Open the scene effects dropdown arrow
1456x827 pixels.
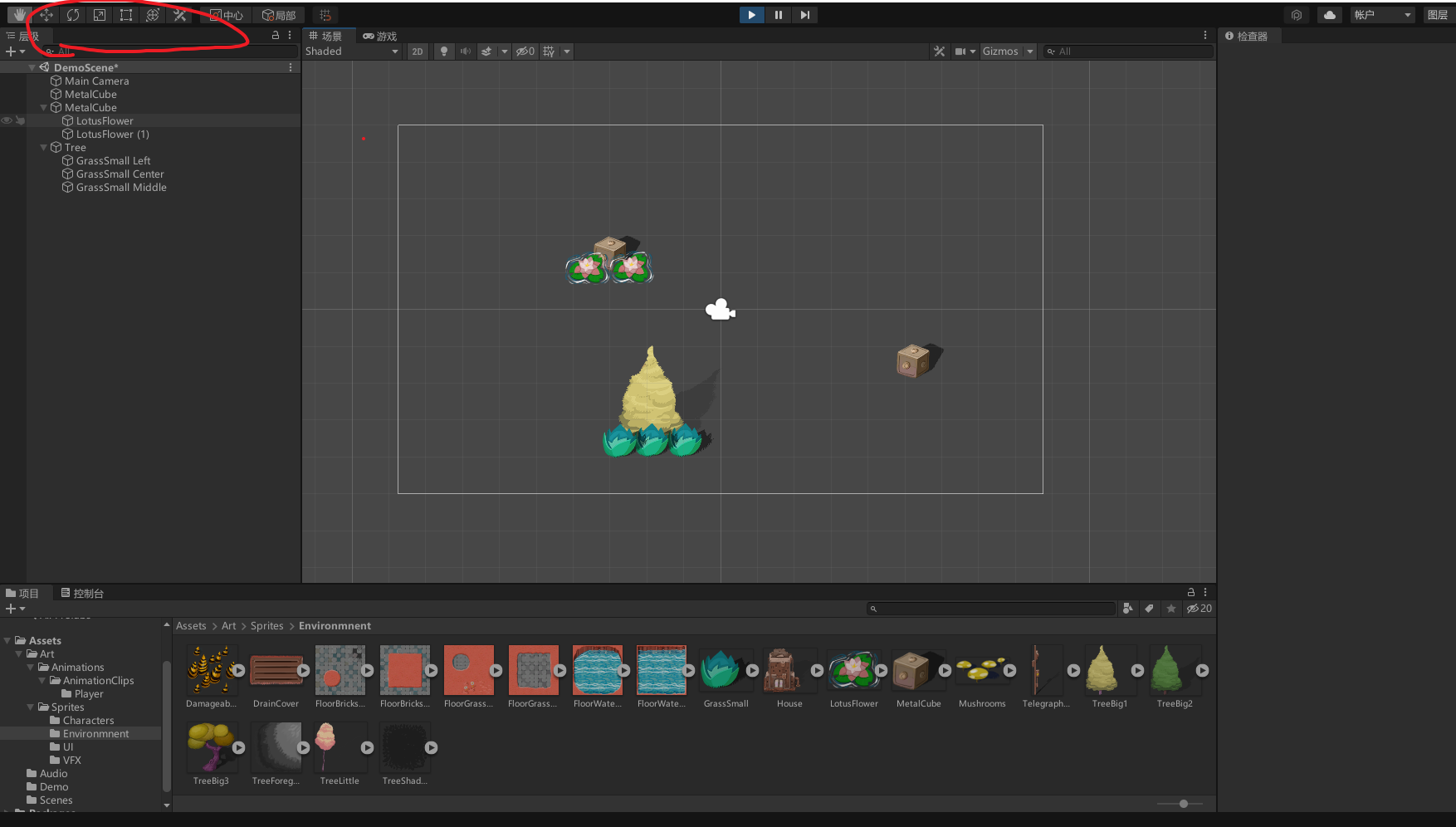[x=504, y=51]
